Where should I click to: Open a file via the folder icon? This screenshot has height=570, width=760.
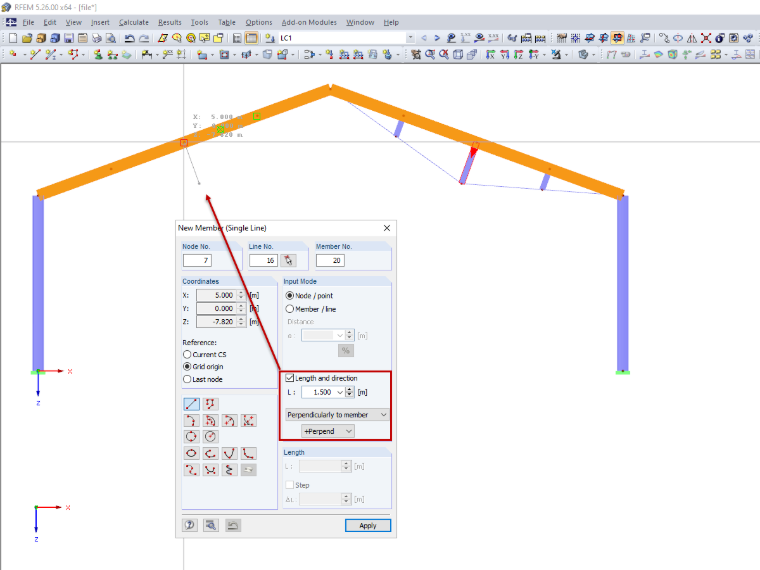pos(27,38)
